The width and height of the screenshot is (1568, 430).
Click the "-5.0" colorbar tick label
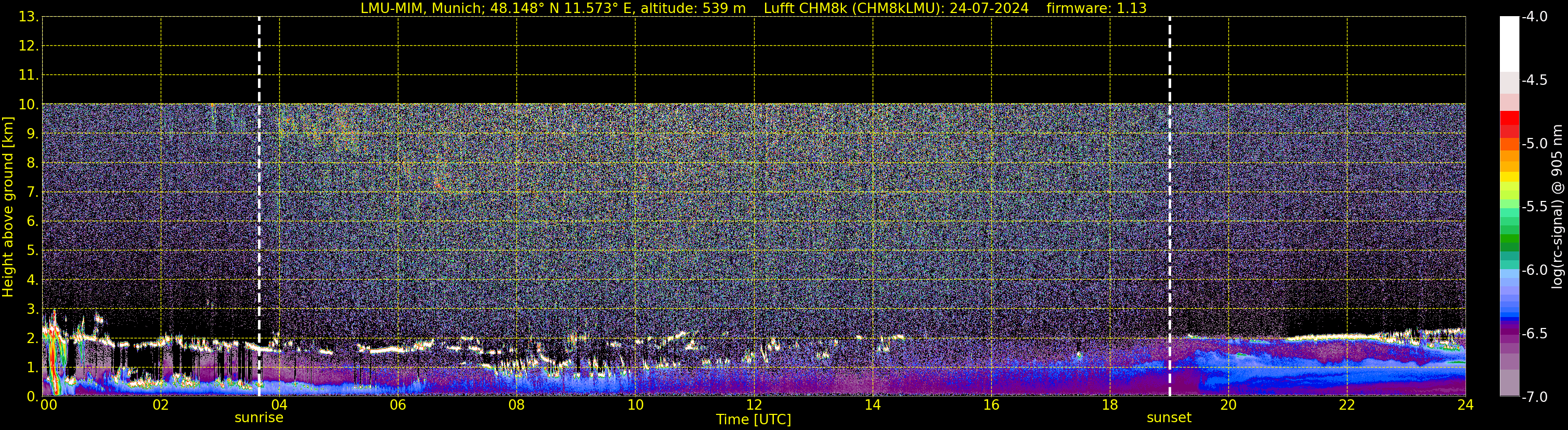click(x=1535, y=144)
